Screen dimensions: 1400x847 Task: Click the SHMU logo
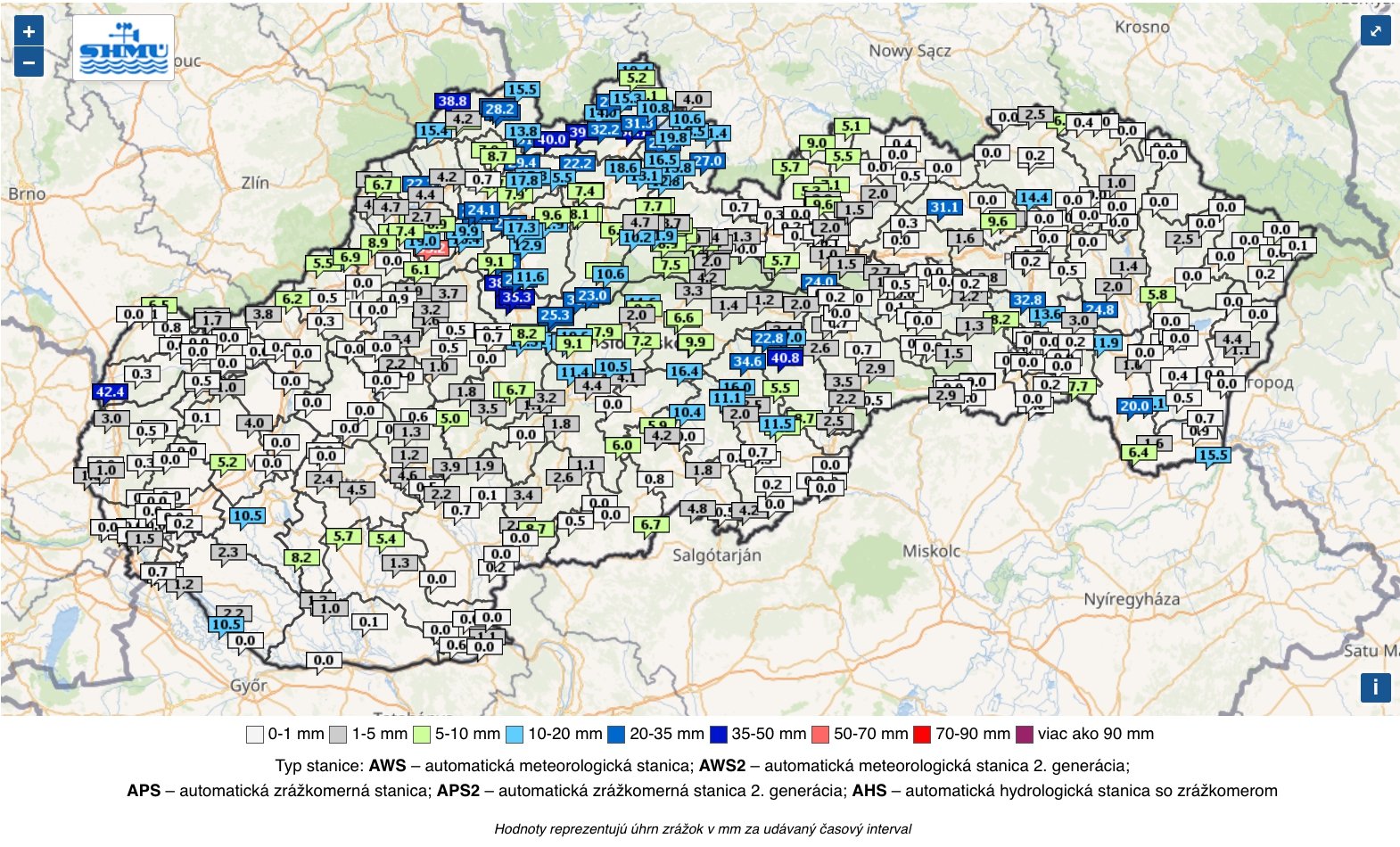click(123, 49)
